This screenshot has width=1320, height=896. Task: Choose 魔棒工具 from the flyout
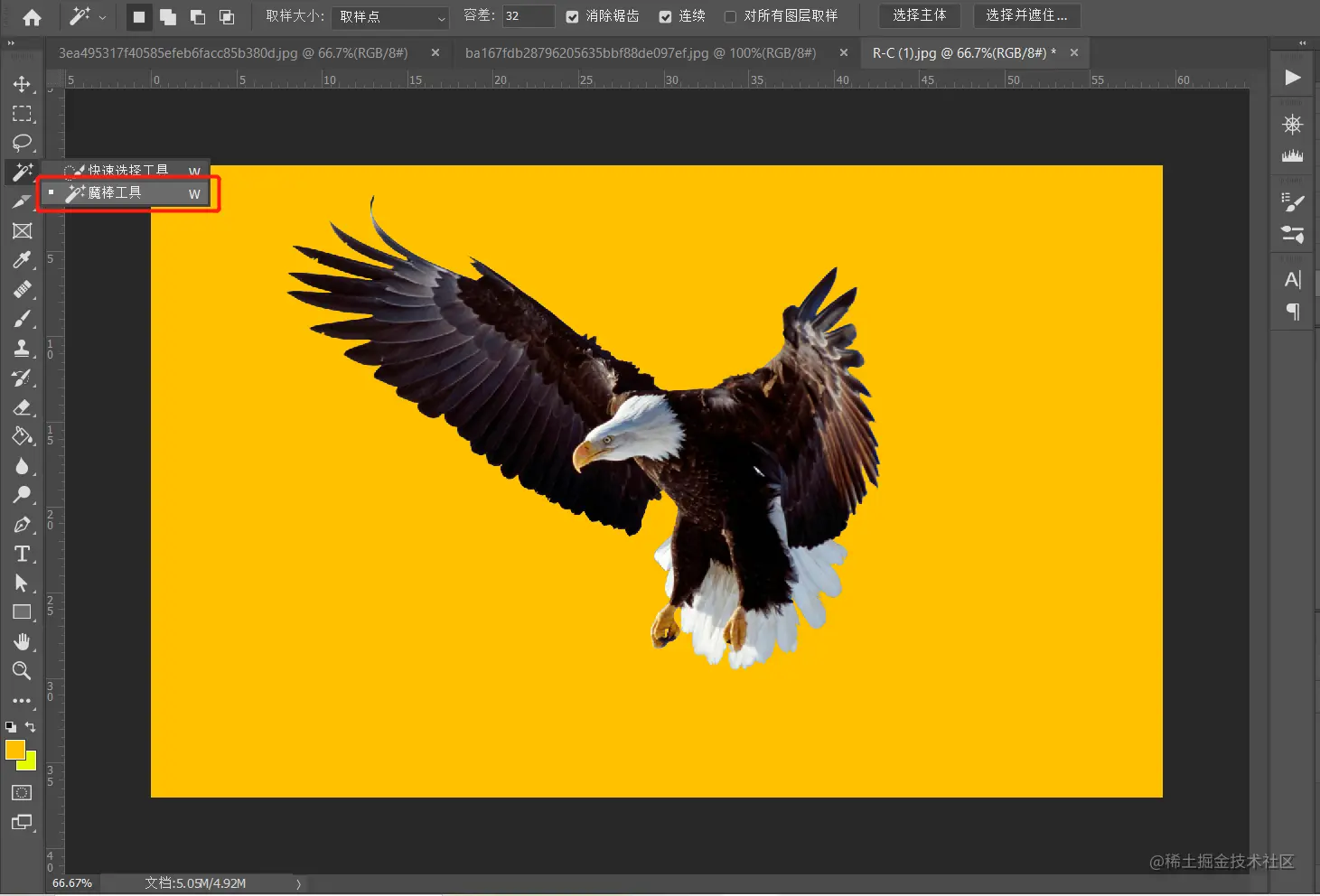[x=126, y=193]
